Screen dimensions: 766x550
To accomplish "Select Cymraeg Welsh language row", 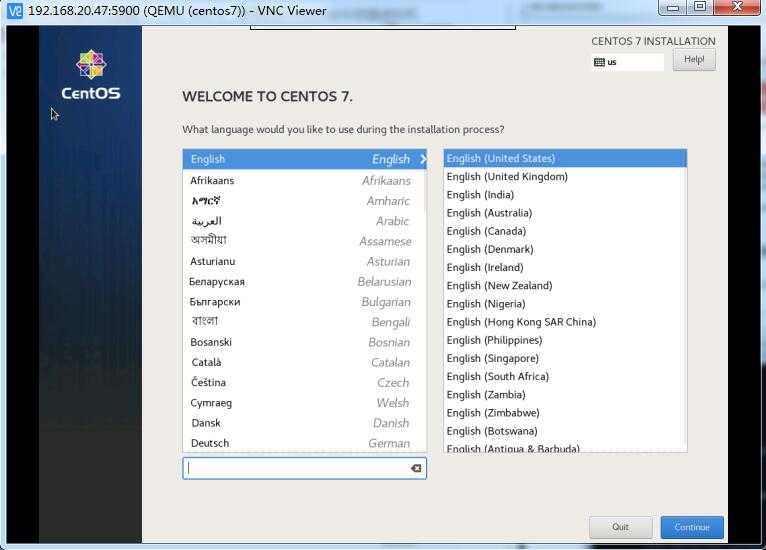I will point(304,403).
